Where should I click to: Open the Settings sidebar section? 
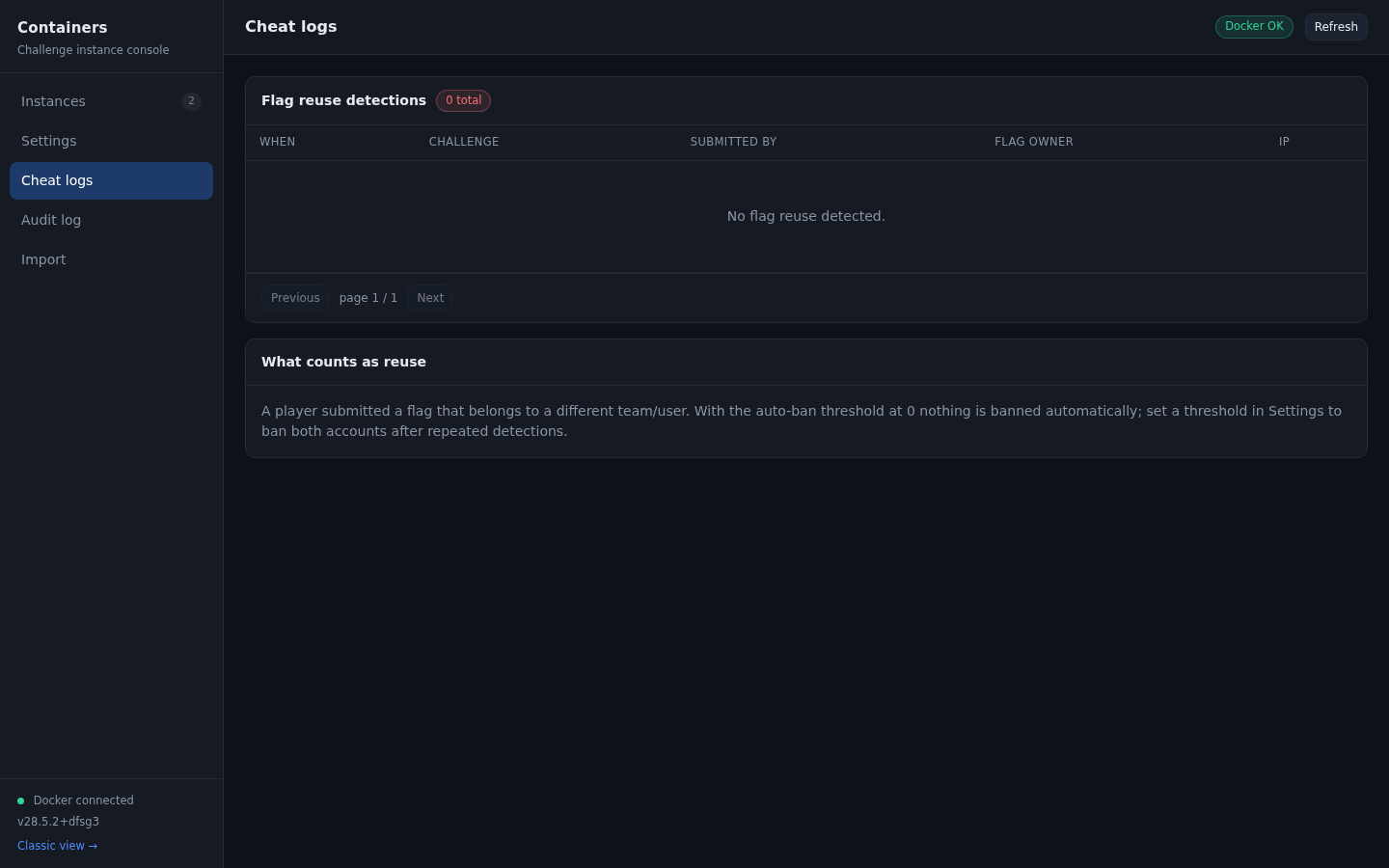tap(111, 141)
